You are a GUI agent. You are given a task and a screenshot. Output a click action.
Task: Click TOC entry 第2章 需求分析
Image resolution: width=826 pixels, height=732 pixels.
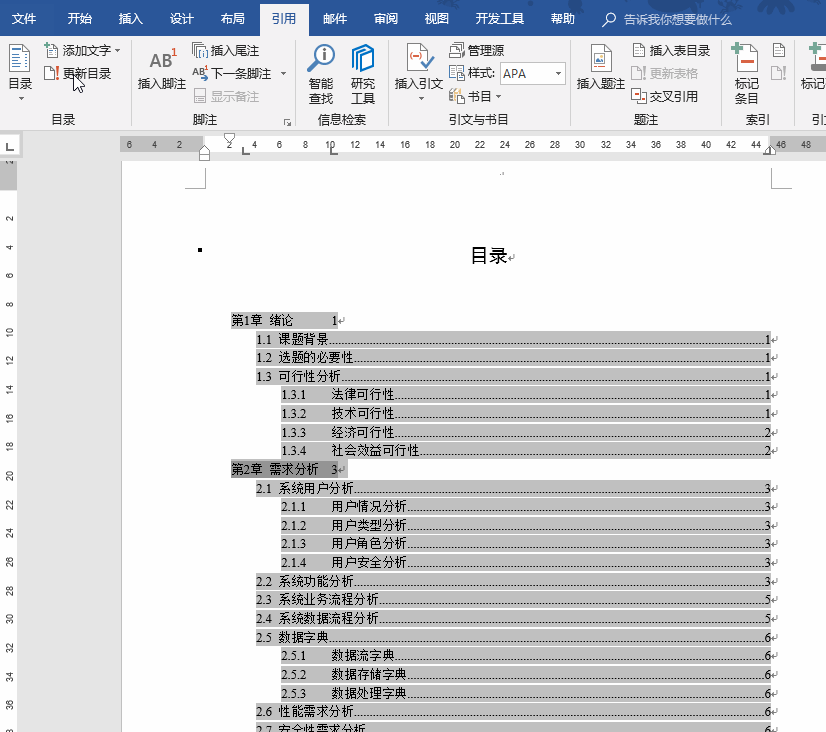point(284,469)
